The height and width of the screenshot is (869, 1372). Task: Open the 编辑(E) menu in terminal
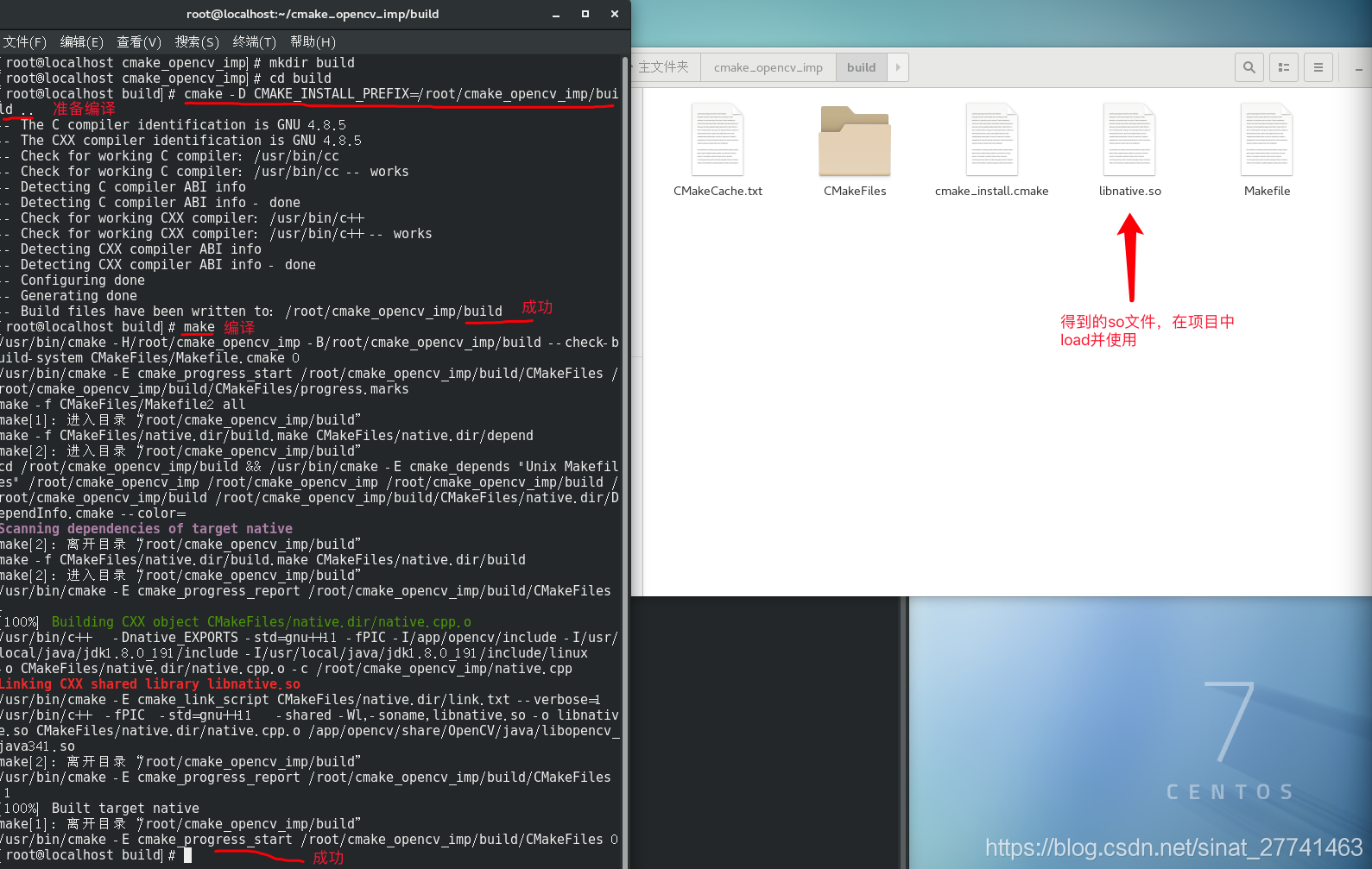82,41
